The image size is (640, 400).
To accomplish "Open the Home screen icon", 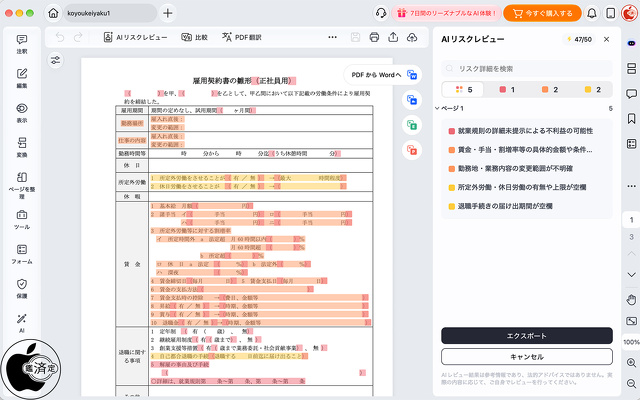I will pos(53,13).
